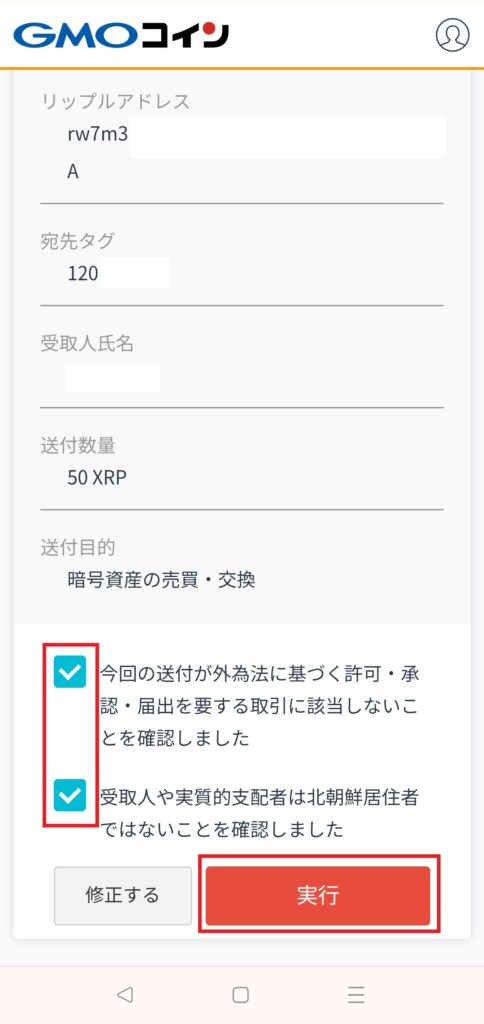The image size is (484, 1024).
Task: Open Android recent apps menu icon
Action: [x=356, y=994]
